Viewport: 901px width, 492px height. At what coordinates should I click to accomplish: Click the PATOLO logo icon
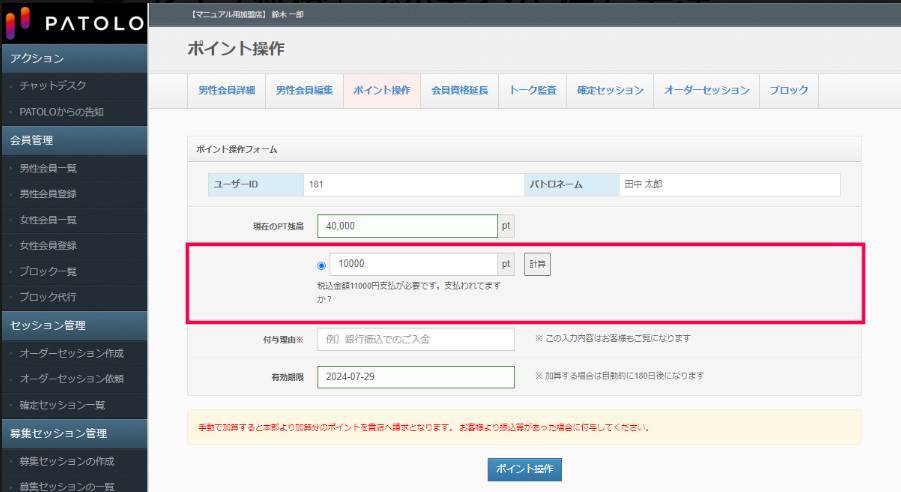pyautogui.click(x=20, y=21)
